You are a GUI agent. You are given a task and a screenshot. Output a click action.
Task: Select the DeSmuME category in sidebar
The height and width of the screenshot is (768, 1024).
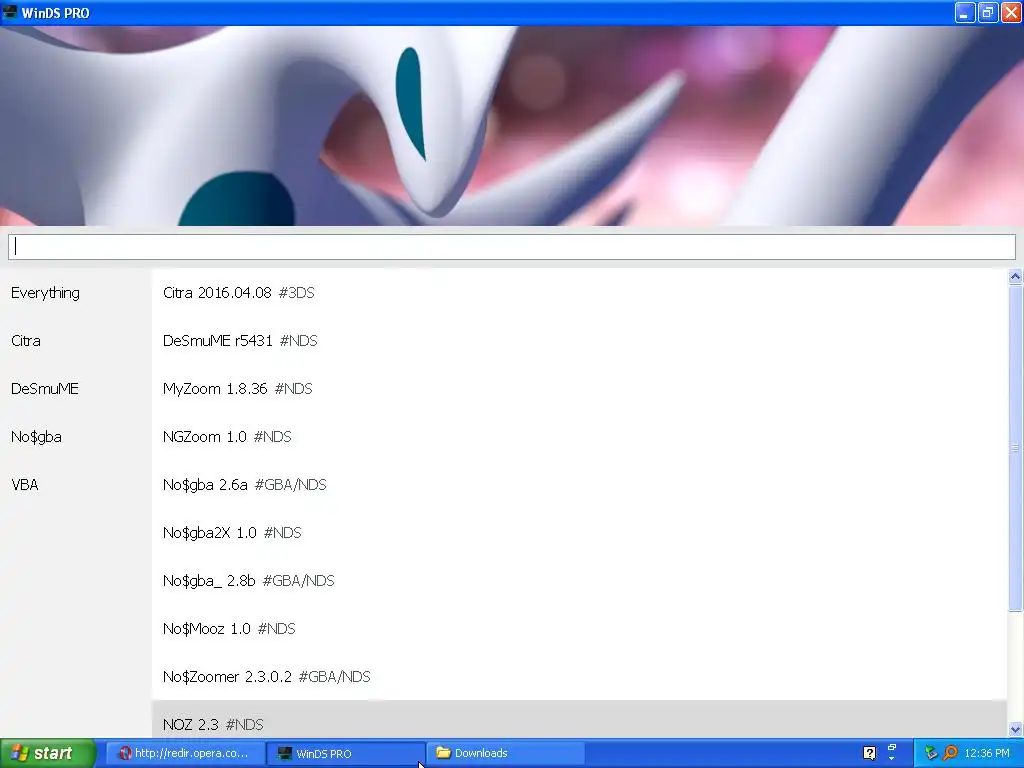pyautogui.click(x=44, y=389)
